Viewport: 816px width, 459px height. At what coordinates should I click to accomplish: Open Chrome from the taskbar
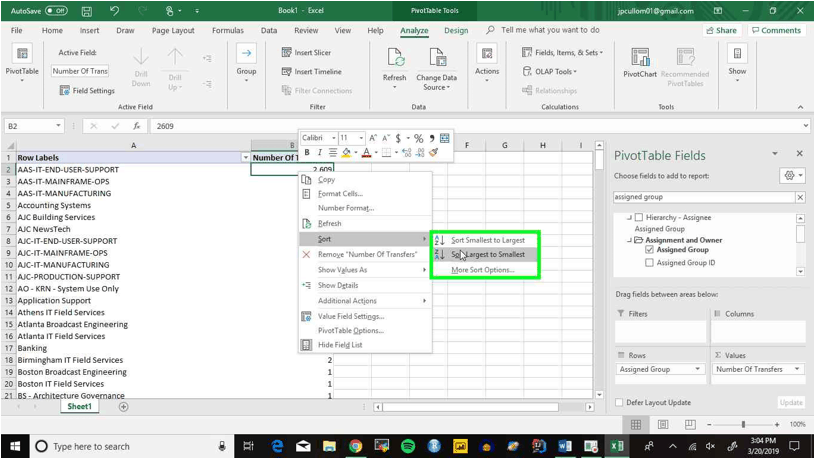pos(355,446)
